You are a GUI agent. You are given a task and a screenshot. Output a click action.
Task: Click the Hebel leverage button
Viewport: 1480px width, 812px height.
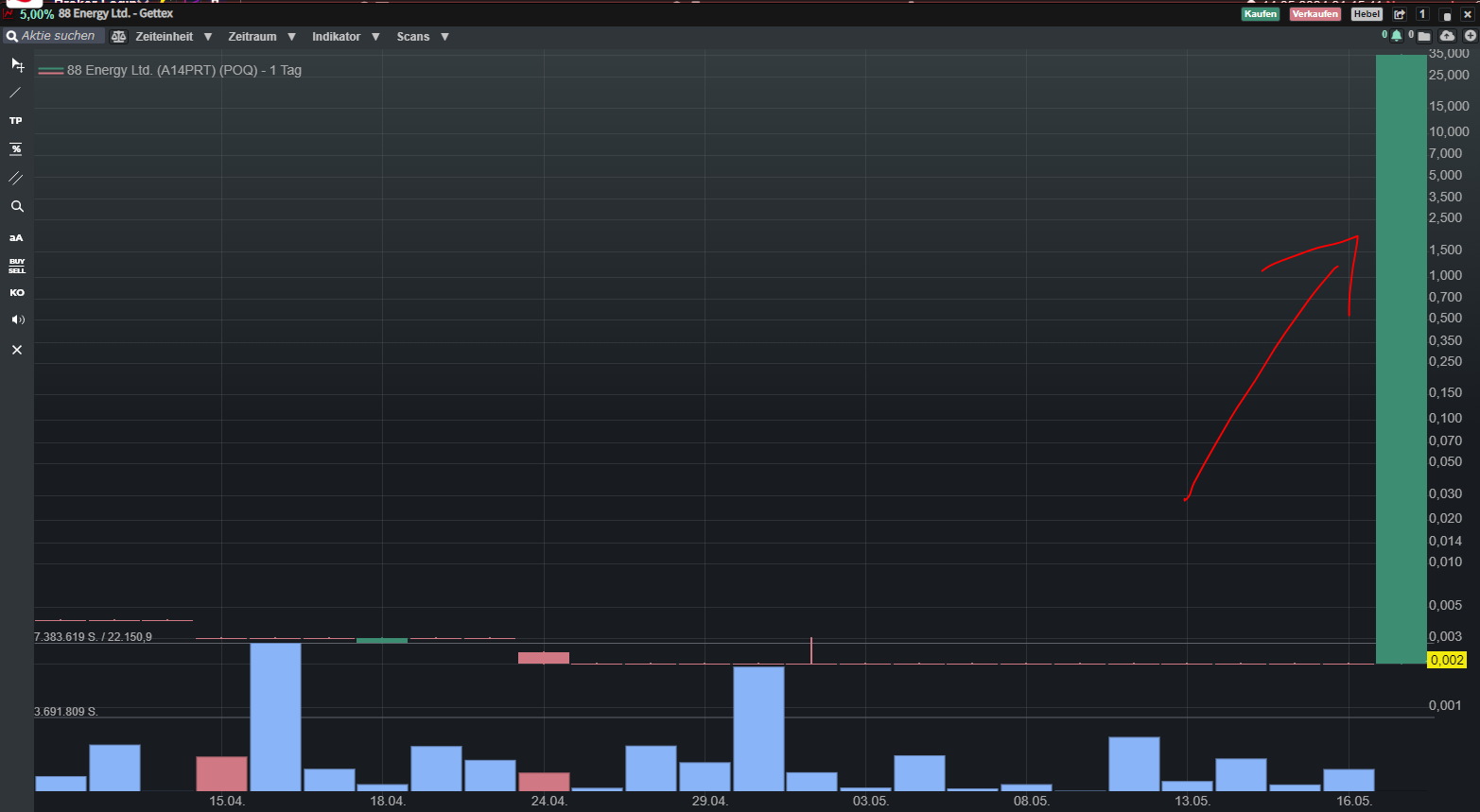1367,14
